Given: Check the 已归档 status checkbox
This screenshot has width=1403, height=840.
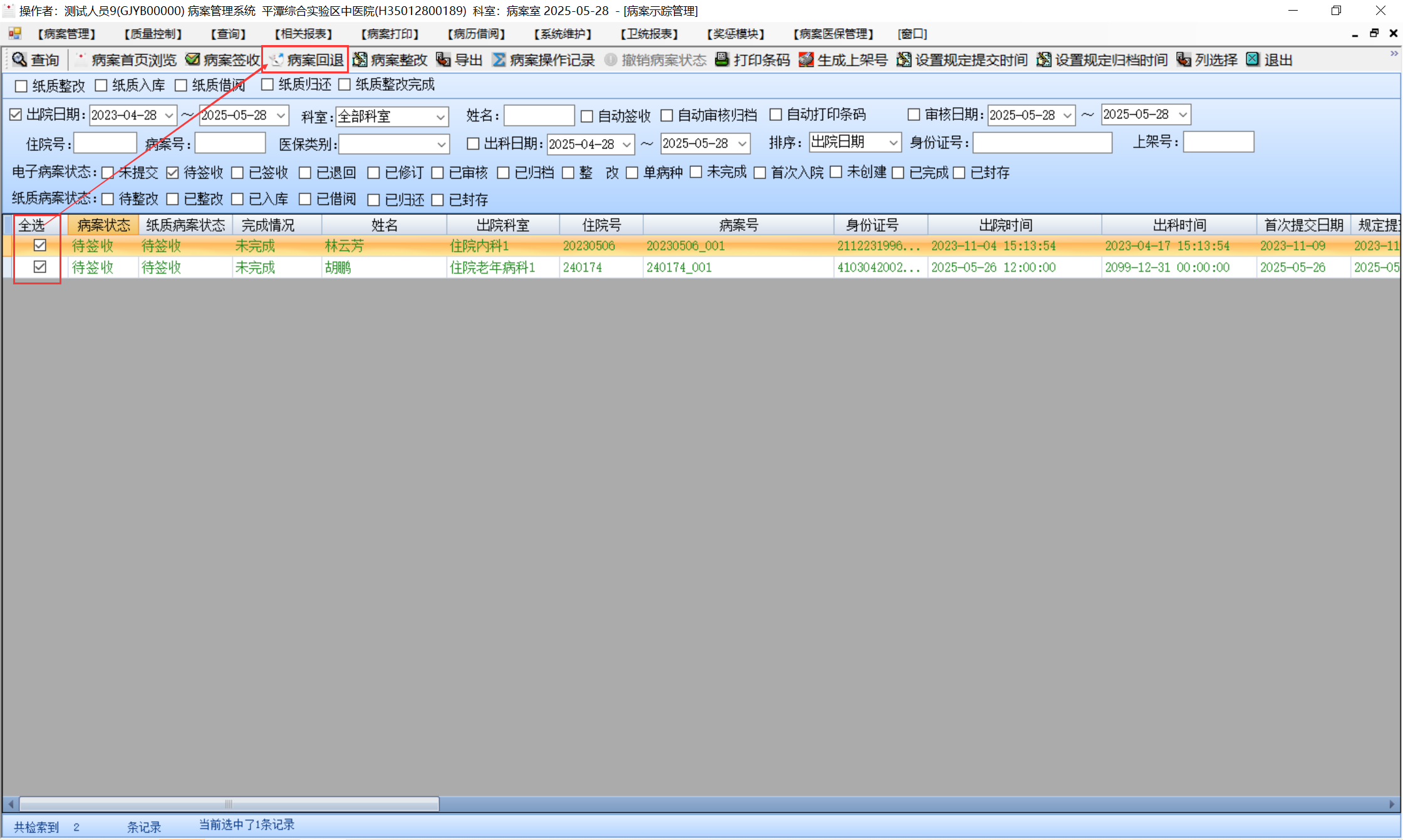Looking at the screenshot, I should click(503, 172).
